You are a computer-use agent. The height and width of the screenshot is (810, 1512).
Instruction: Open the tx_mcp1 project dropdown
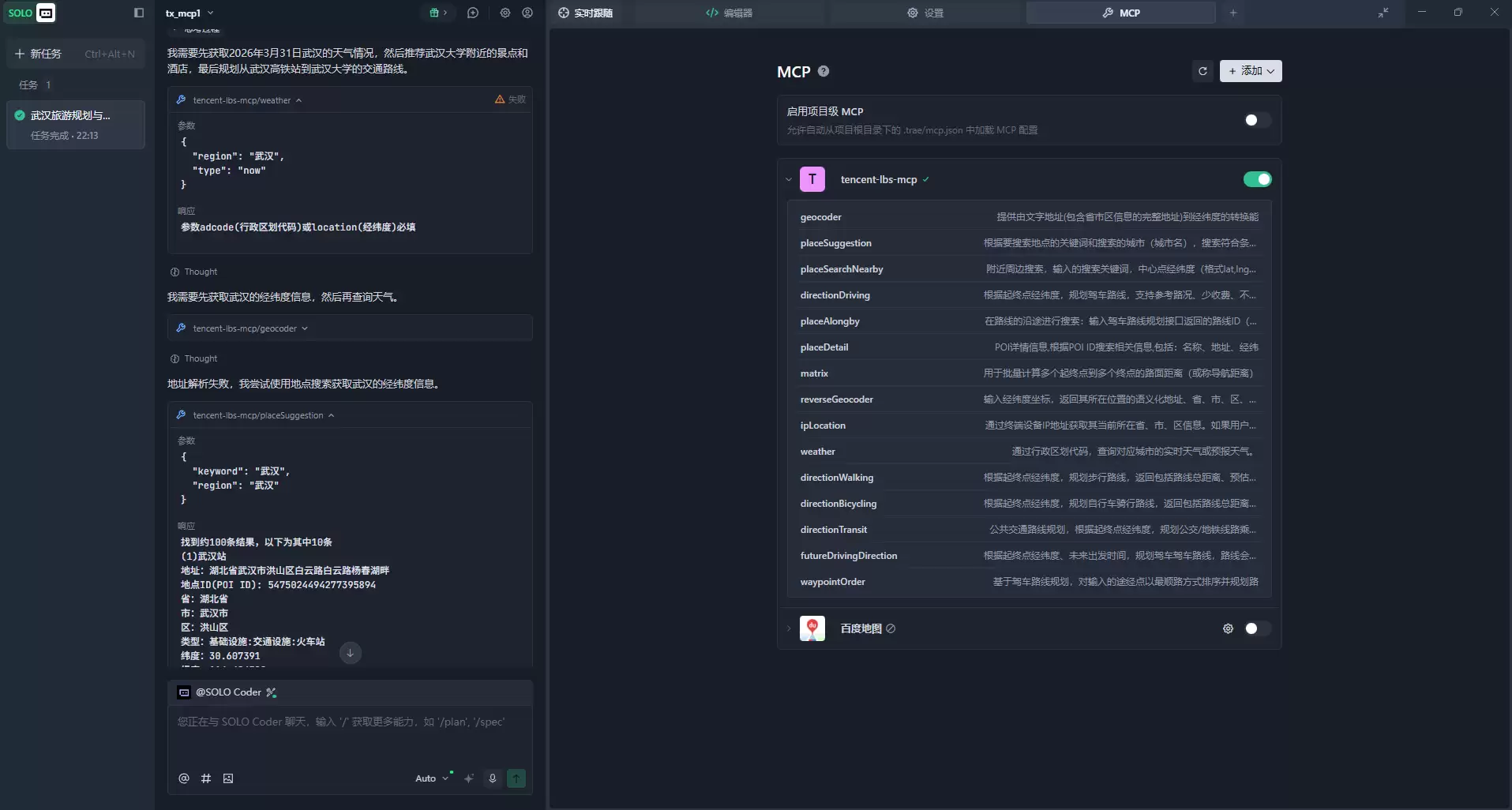(x=189, y=13)
